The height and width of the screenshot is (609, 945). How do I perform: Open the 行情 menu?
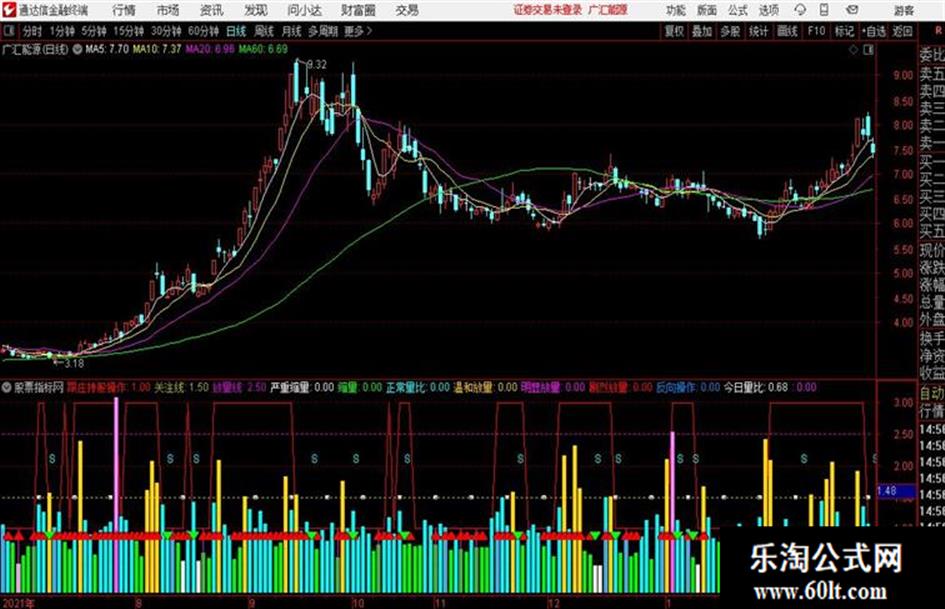point(124,10)
